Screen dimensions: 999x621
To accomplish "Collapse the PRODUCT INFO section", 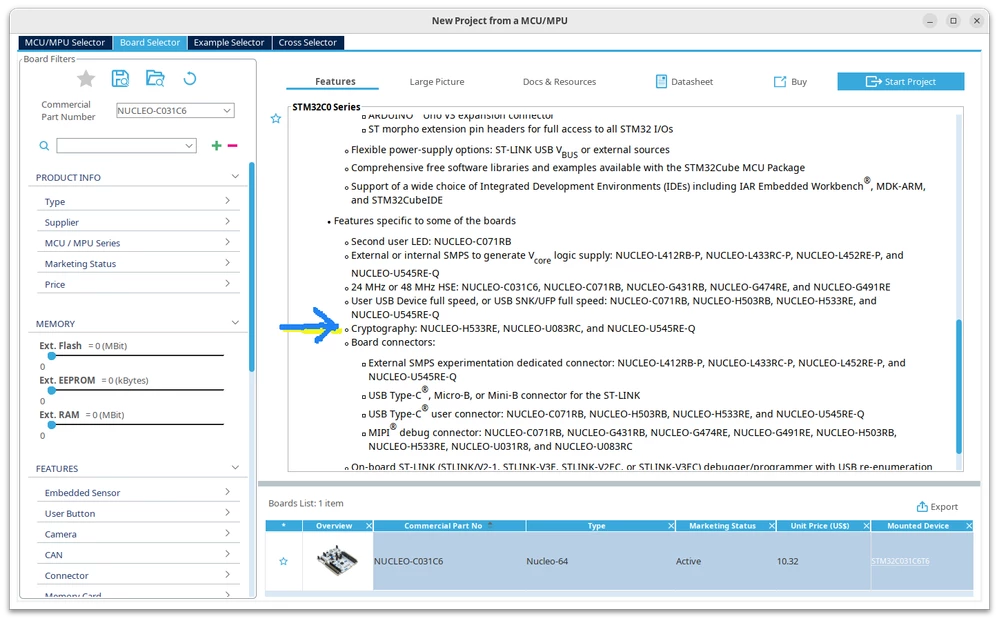I will pos(235,176).
